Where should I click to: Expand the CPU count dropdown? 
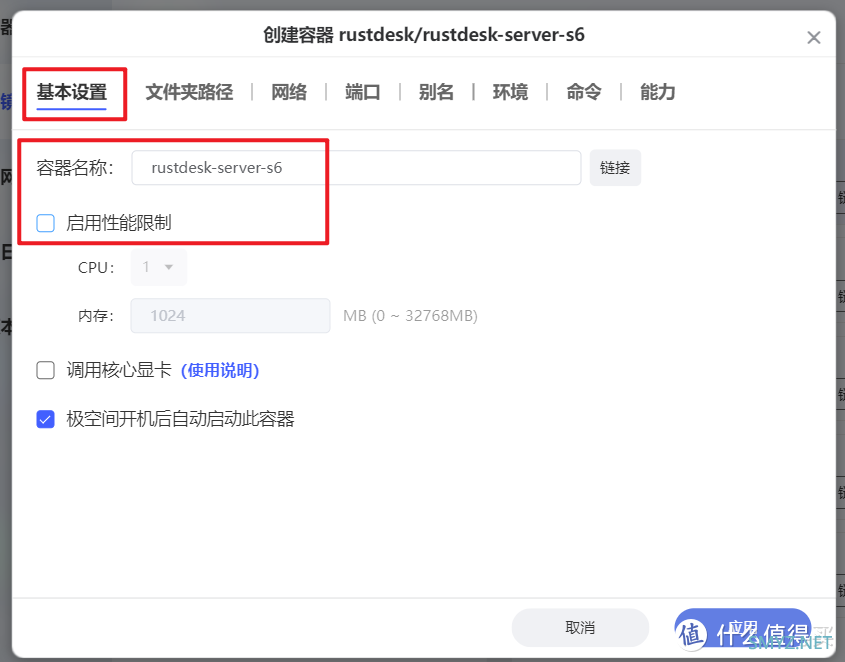click(158, 267)
